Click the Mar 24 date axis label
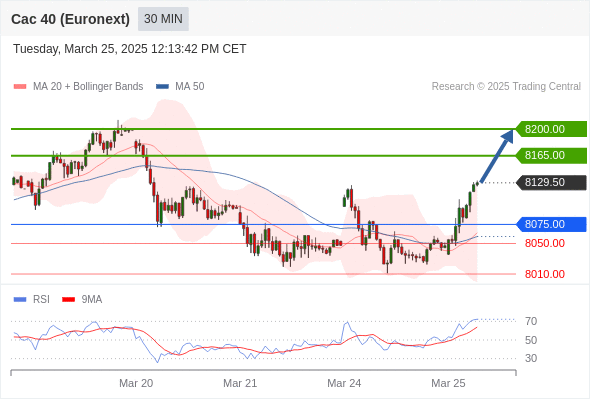The width and height of the screenshot is (590, 400). [x=344, y=383]
